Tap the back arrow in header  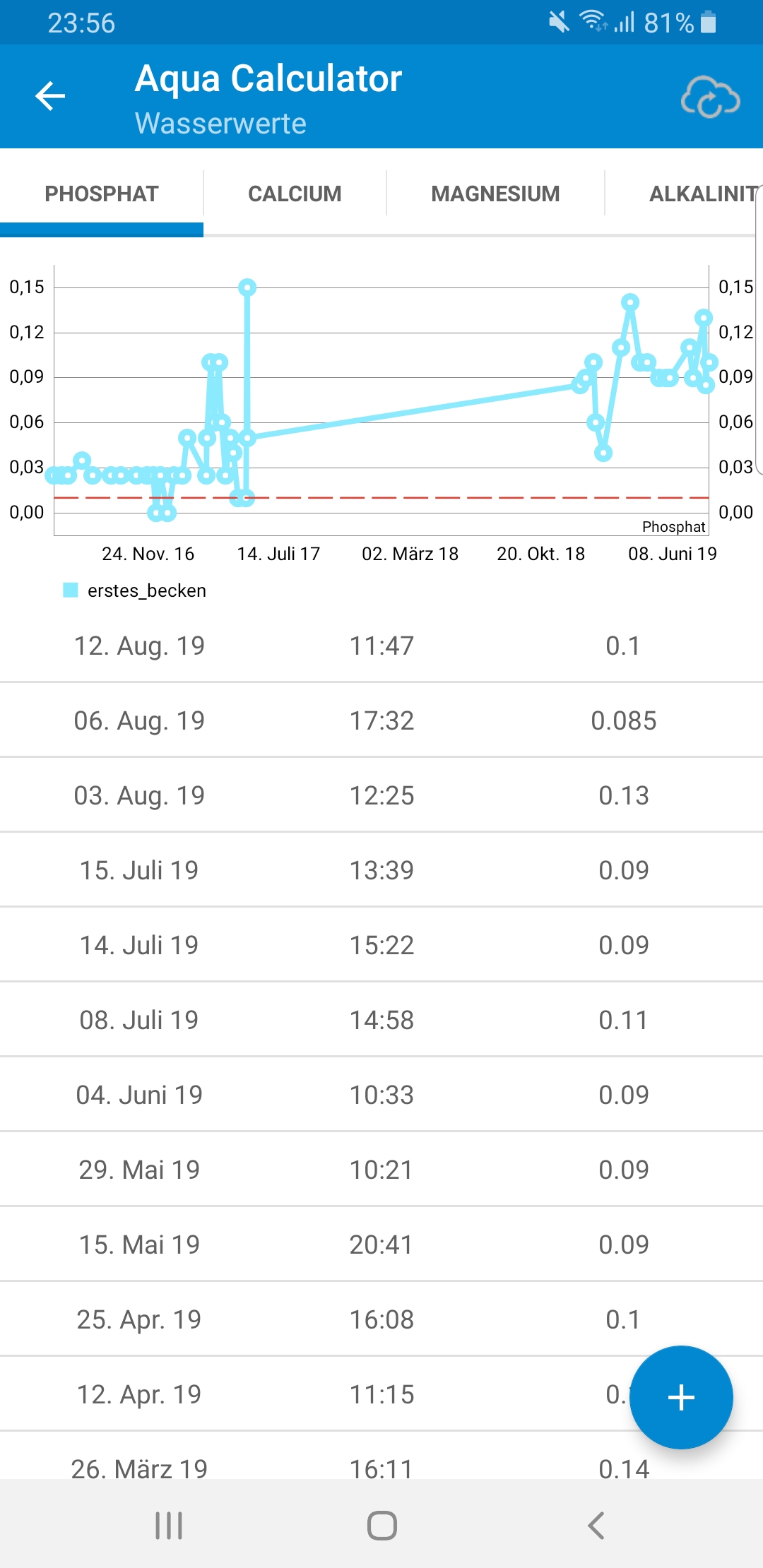click(50, 96)
